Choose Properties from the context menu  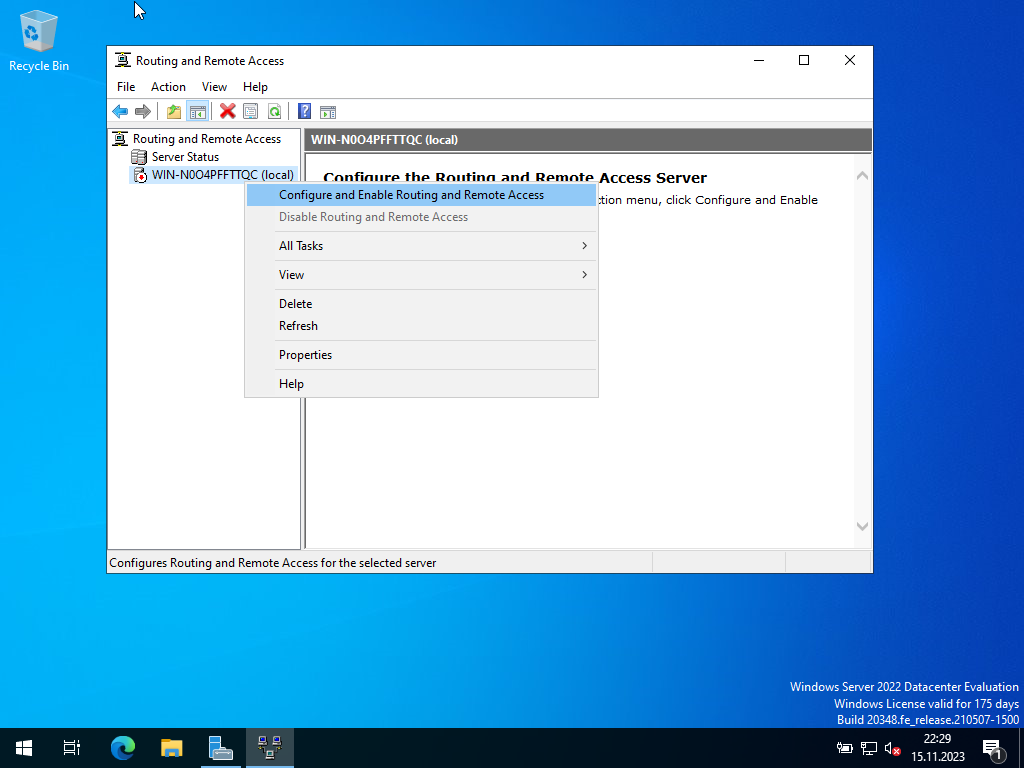click(x=305, y=355)
